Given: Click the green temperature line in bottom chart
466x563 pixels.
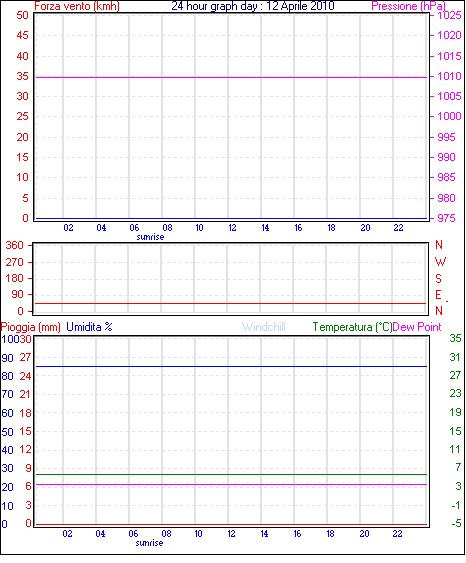Looking at the screenshot, I should point(231,475).
